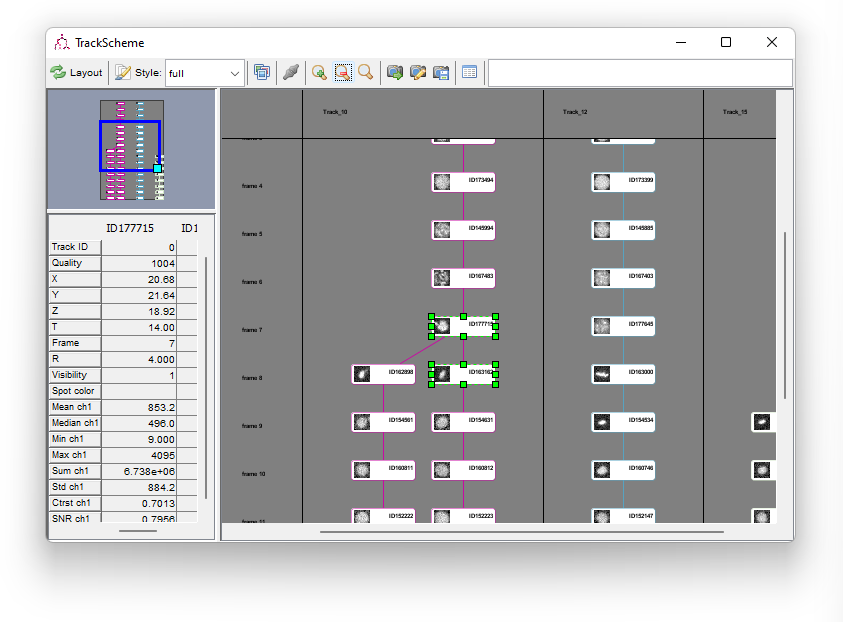Viewport: 843px width, 622px height.
Task: Click the graph panel vertical scrollbar
Action: click(785, 316)
